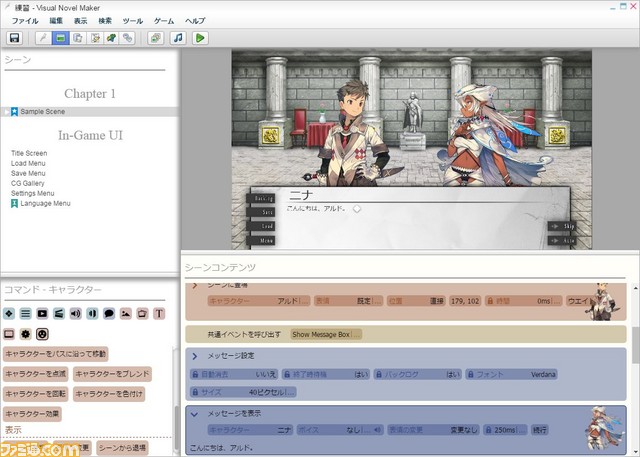
Task: Open Save Menu UI entry
Action: pyautogui.click(x=28, y=173)
